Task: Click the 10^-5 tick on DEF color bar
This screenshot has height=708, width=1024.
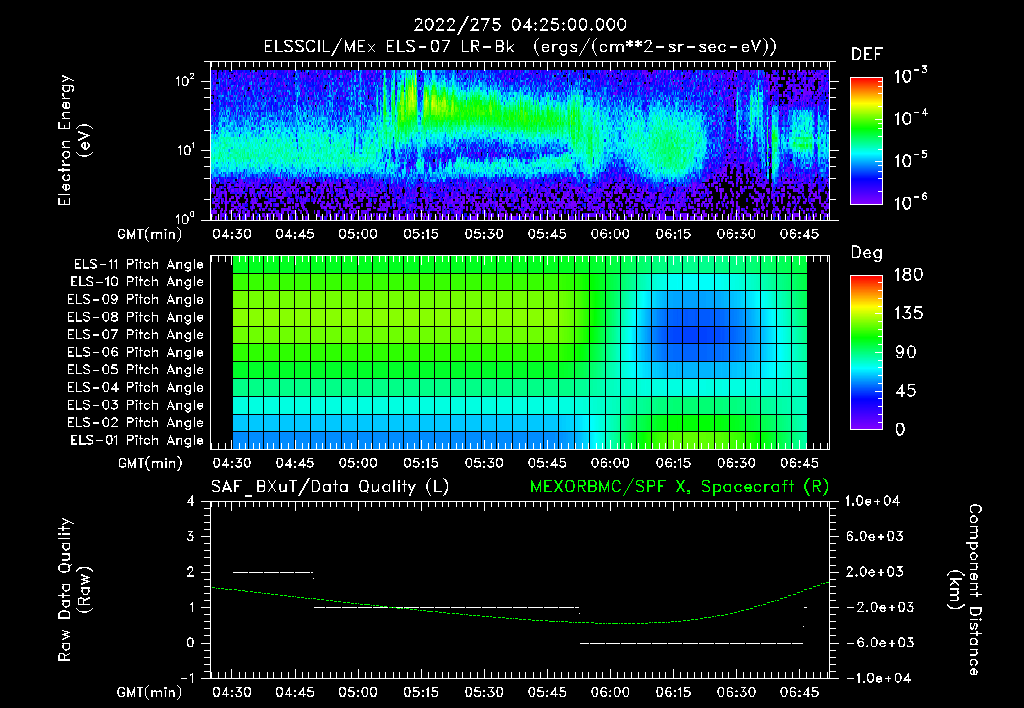Action: point(911,161)
